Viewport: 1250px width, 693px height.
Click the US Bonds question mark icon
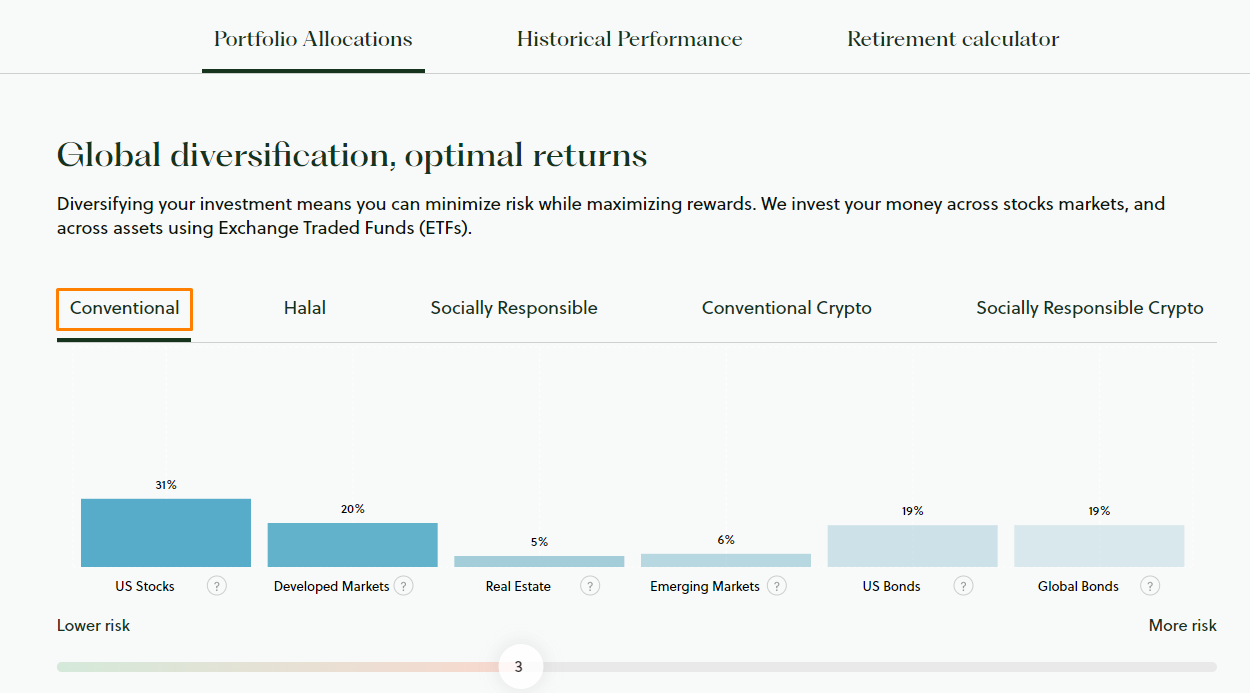click(x=963, y=585)
